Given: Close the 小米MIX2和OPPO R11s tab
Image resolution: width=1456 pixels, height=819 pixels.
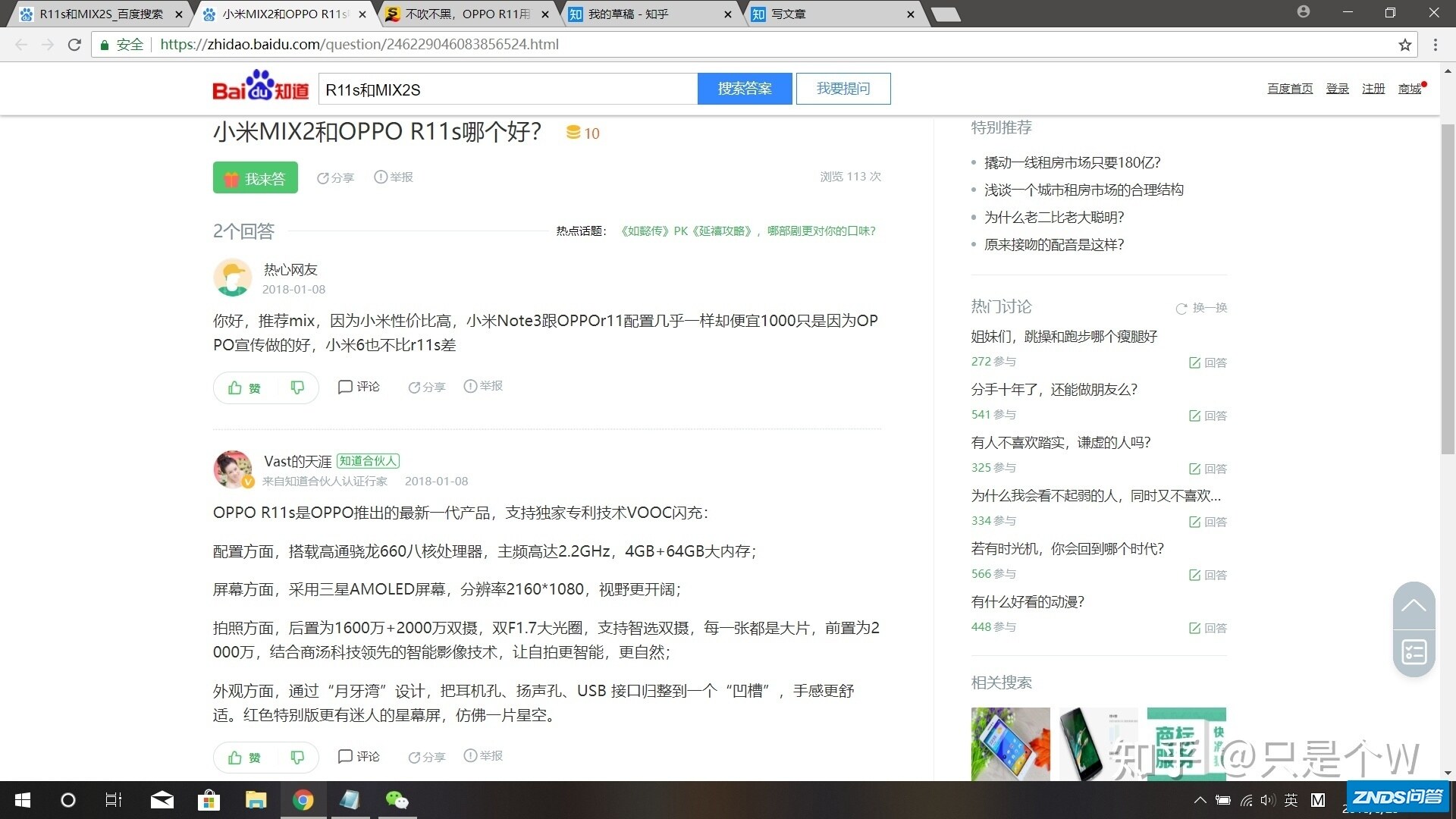Looking at the screenshot, I should [x=362, y=14].
